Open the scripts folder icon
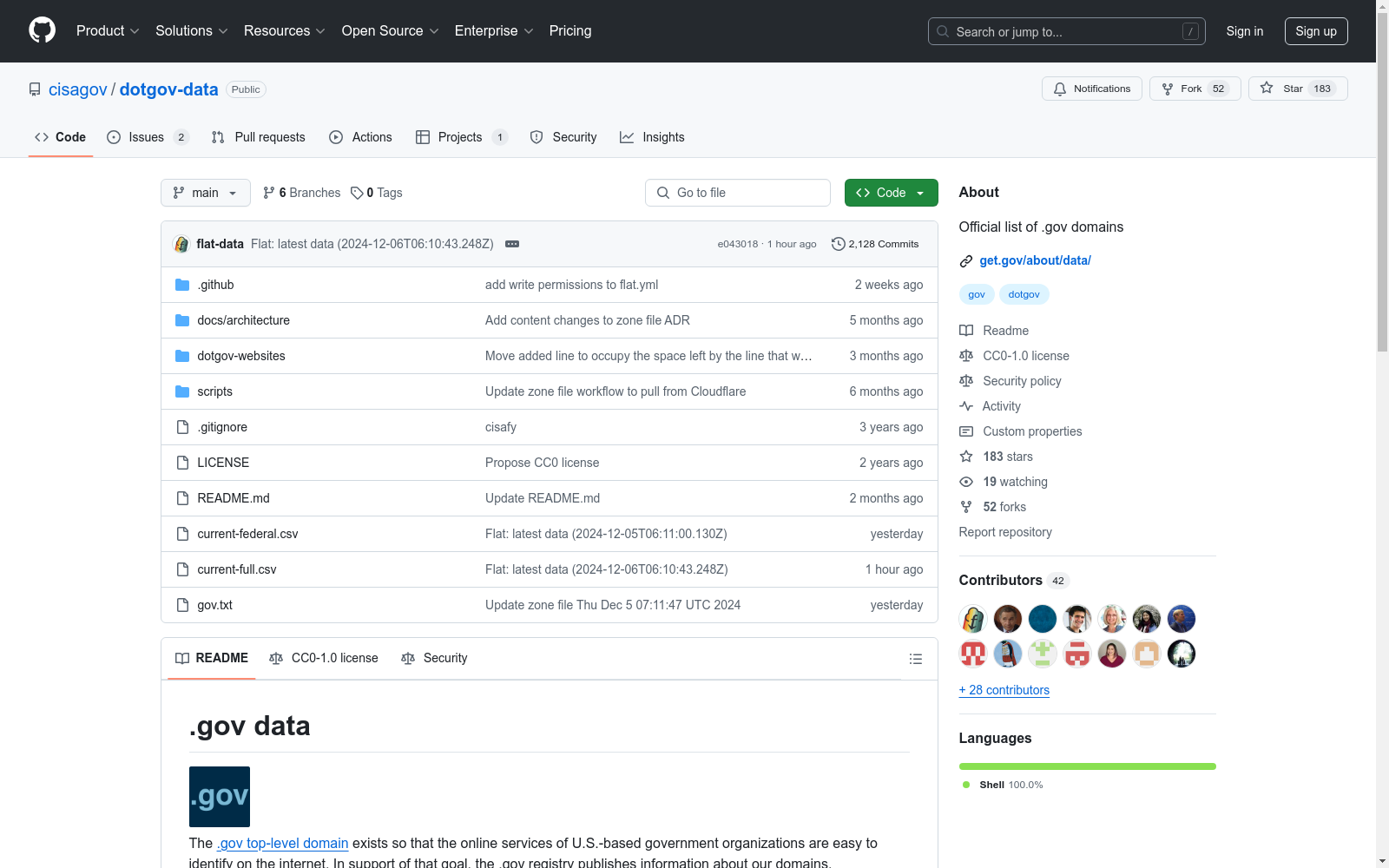1389x868 pixels. (182, 391)
